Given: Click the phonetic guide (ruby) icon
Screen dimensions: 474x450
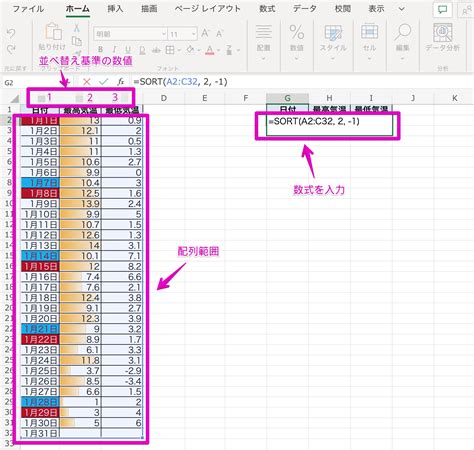Looking at the screenshot, I should (x=229, y=50).
